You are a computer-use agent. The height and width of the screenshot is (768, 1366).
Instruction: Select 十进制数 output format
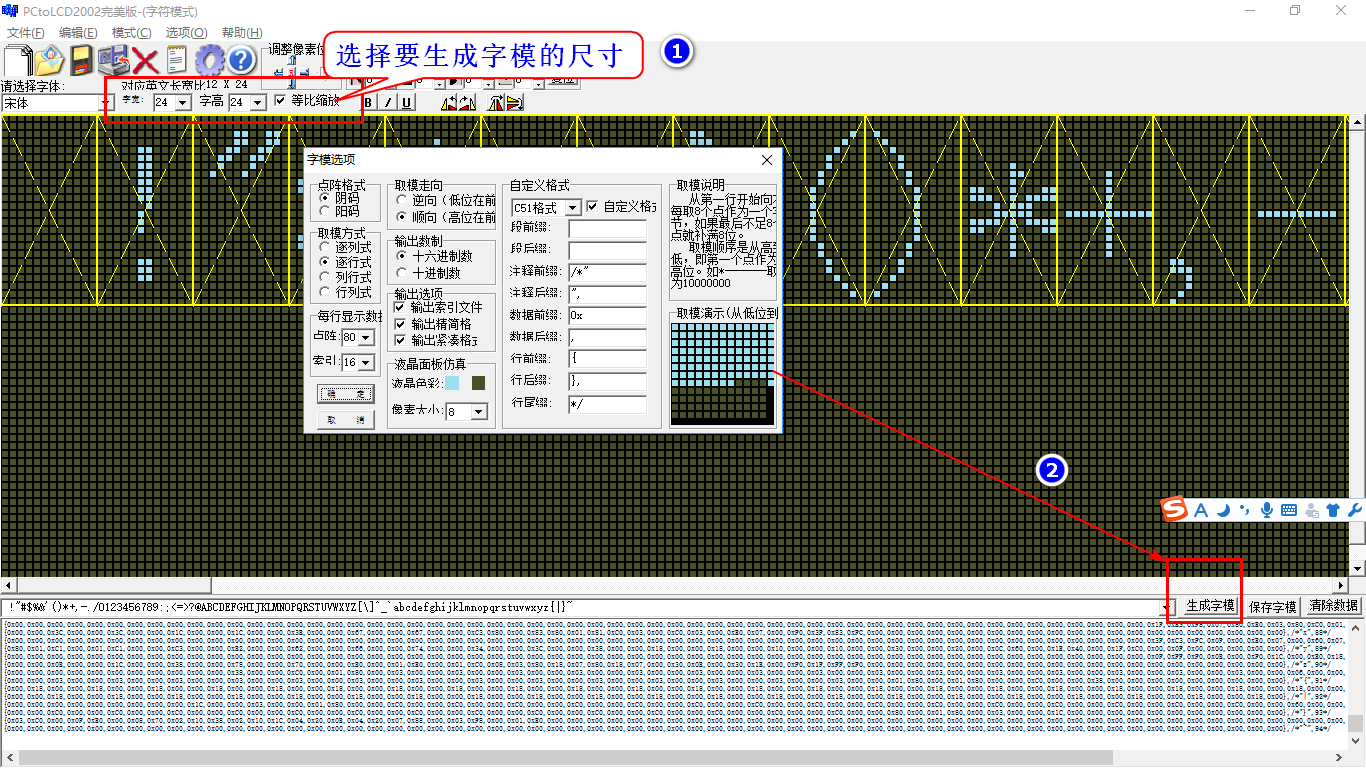click(x=401, y=272)
